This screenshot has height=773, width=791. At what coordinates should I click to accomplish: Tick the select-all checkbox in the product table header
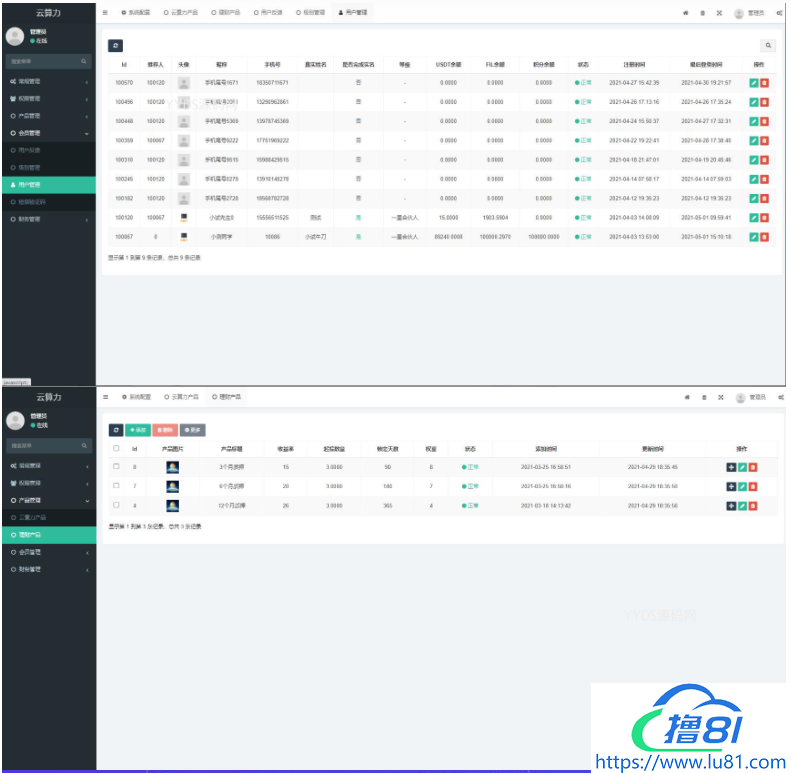116,448
